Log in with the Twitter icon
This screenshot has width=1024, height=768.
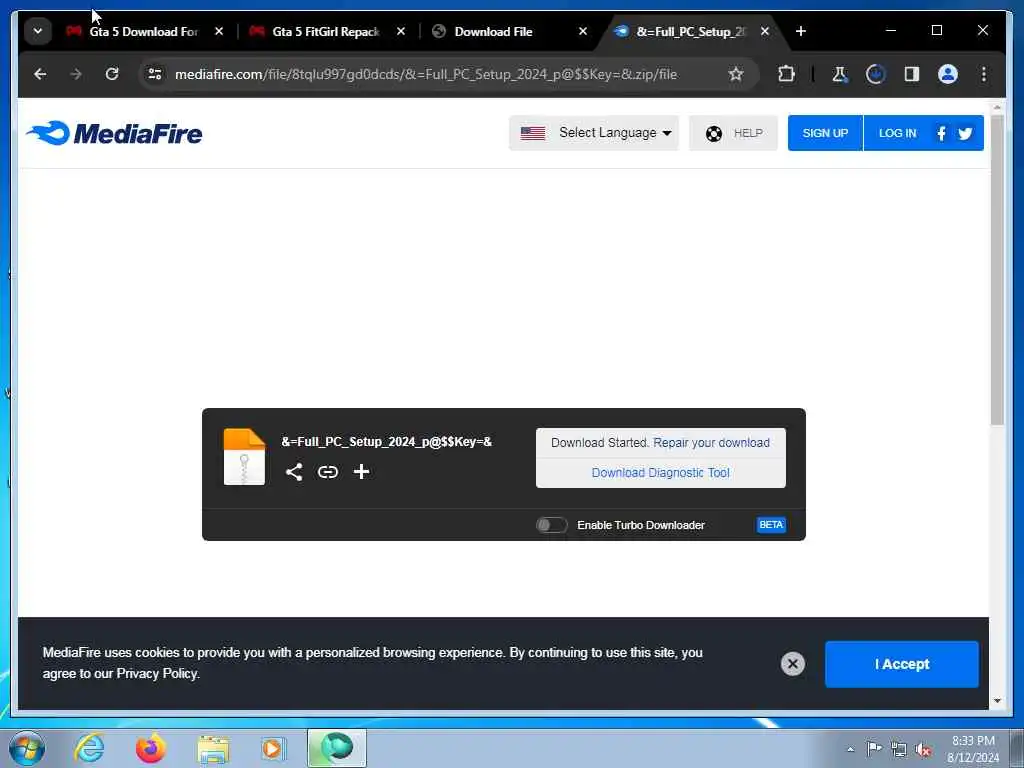(965, 134)
